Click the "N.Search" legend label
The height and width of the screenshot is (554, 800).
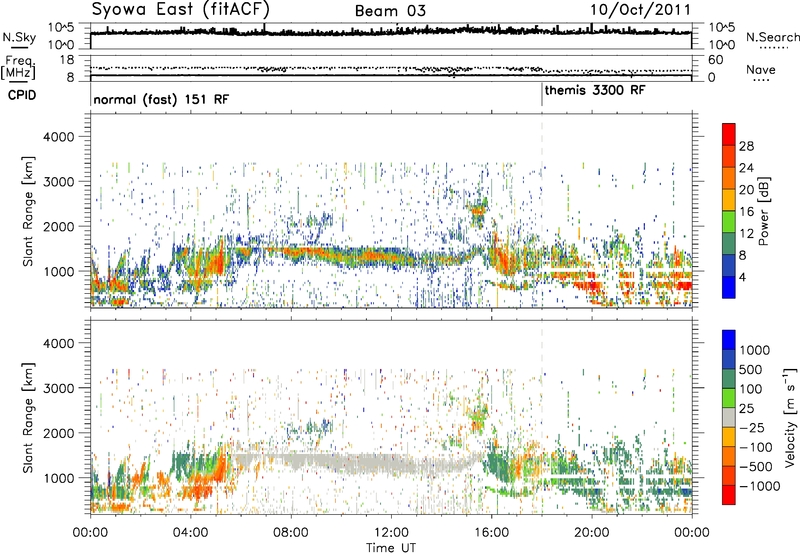(772, 37)
